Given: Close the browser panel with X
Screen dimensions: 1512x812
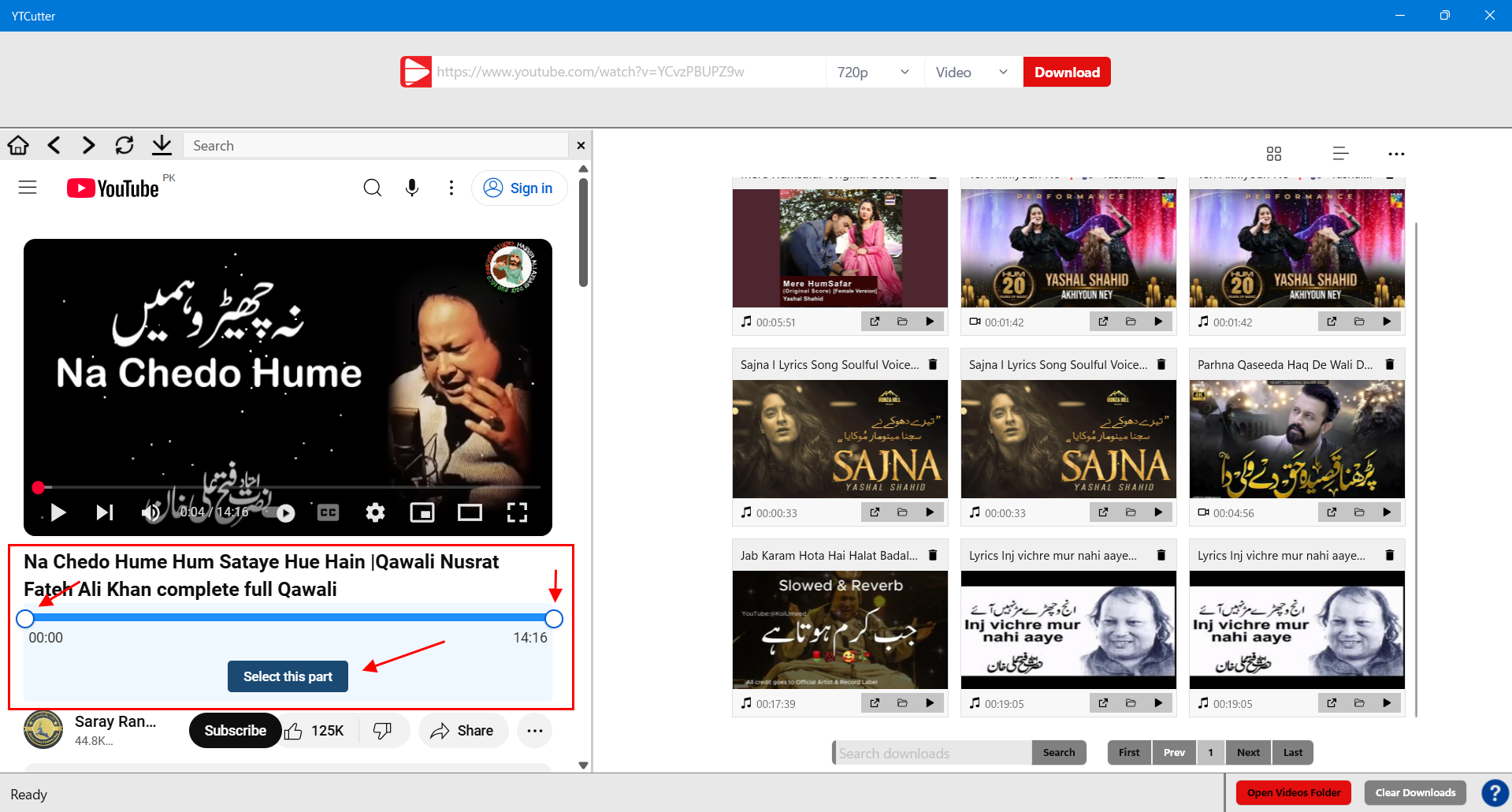Looking at the screenshot, I should pos(581,145).
